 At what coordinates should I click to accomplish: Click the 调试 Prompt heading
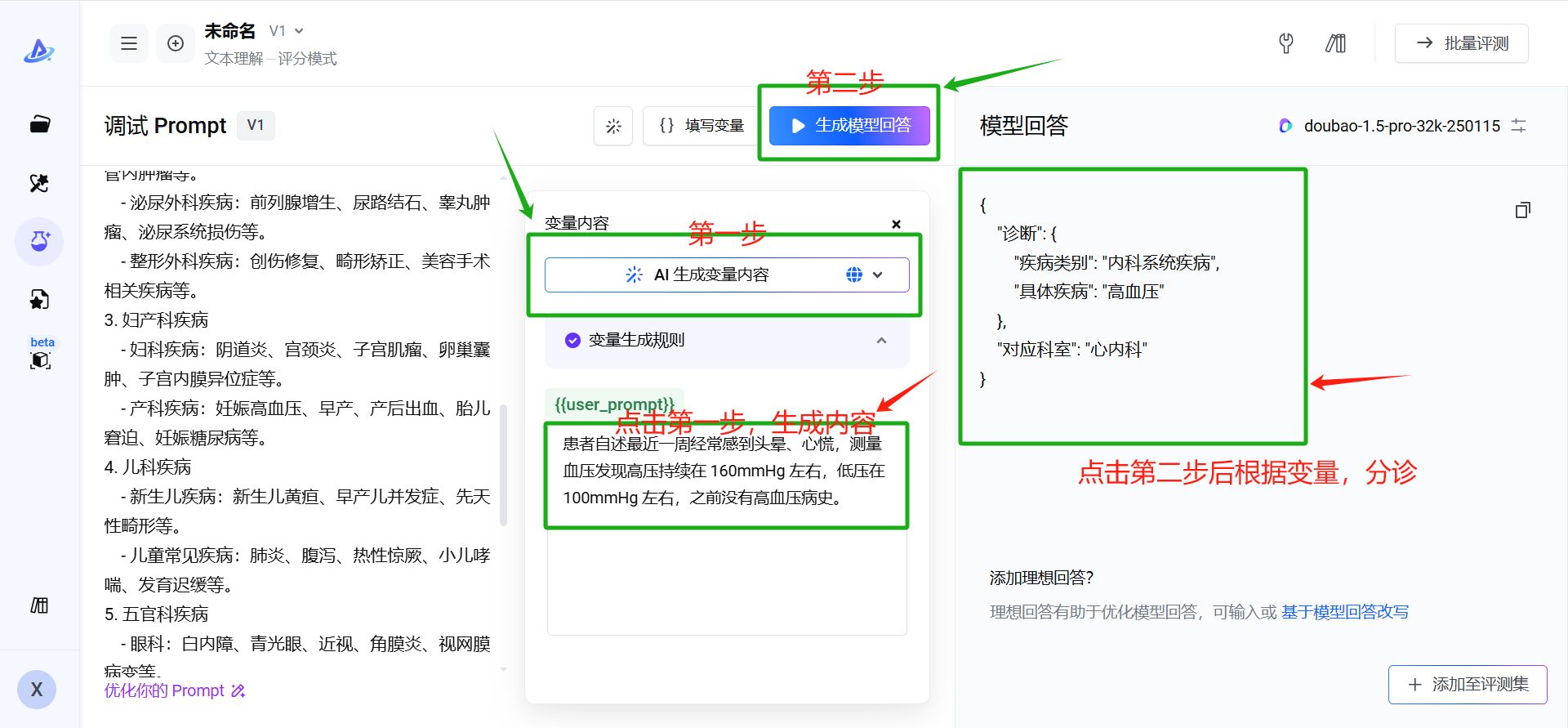coord(165,126)
